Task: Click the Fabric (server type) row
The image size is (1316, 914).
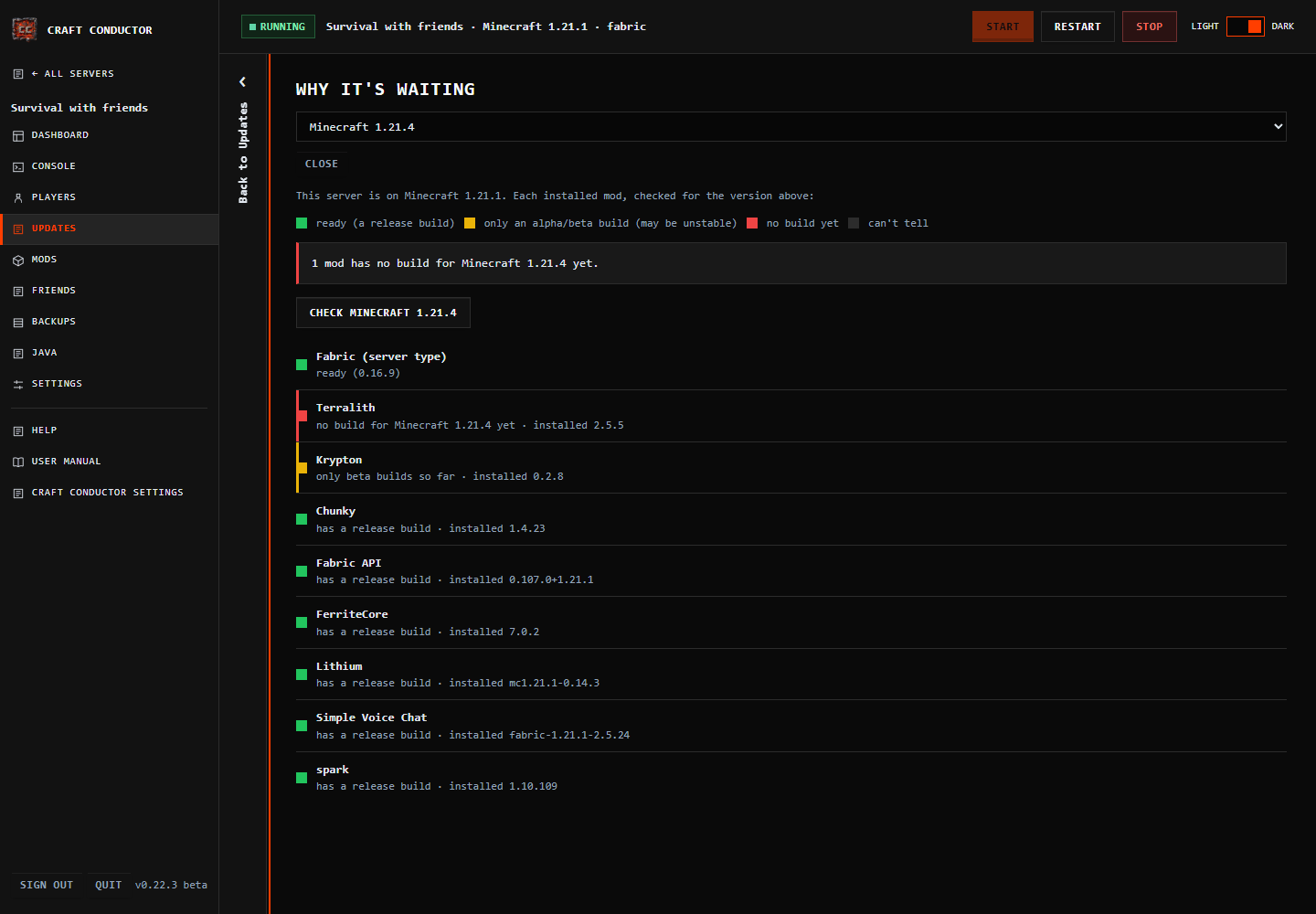Action: pyautogui.click(x=791, y=365)
